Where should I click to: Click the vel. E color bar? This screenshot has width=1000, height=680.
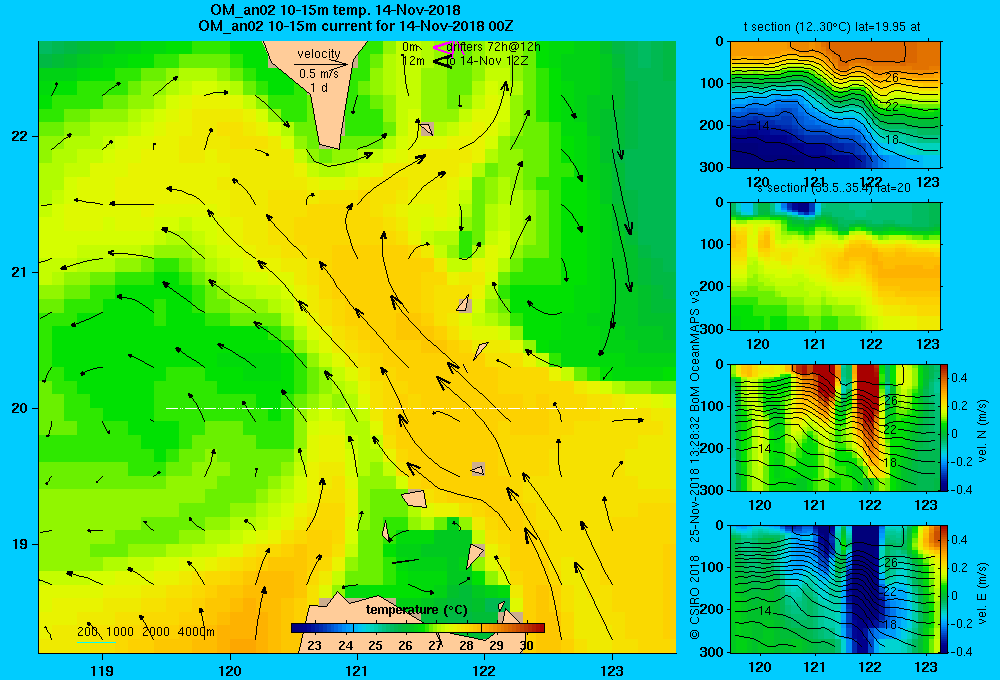945,589
